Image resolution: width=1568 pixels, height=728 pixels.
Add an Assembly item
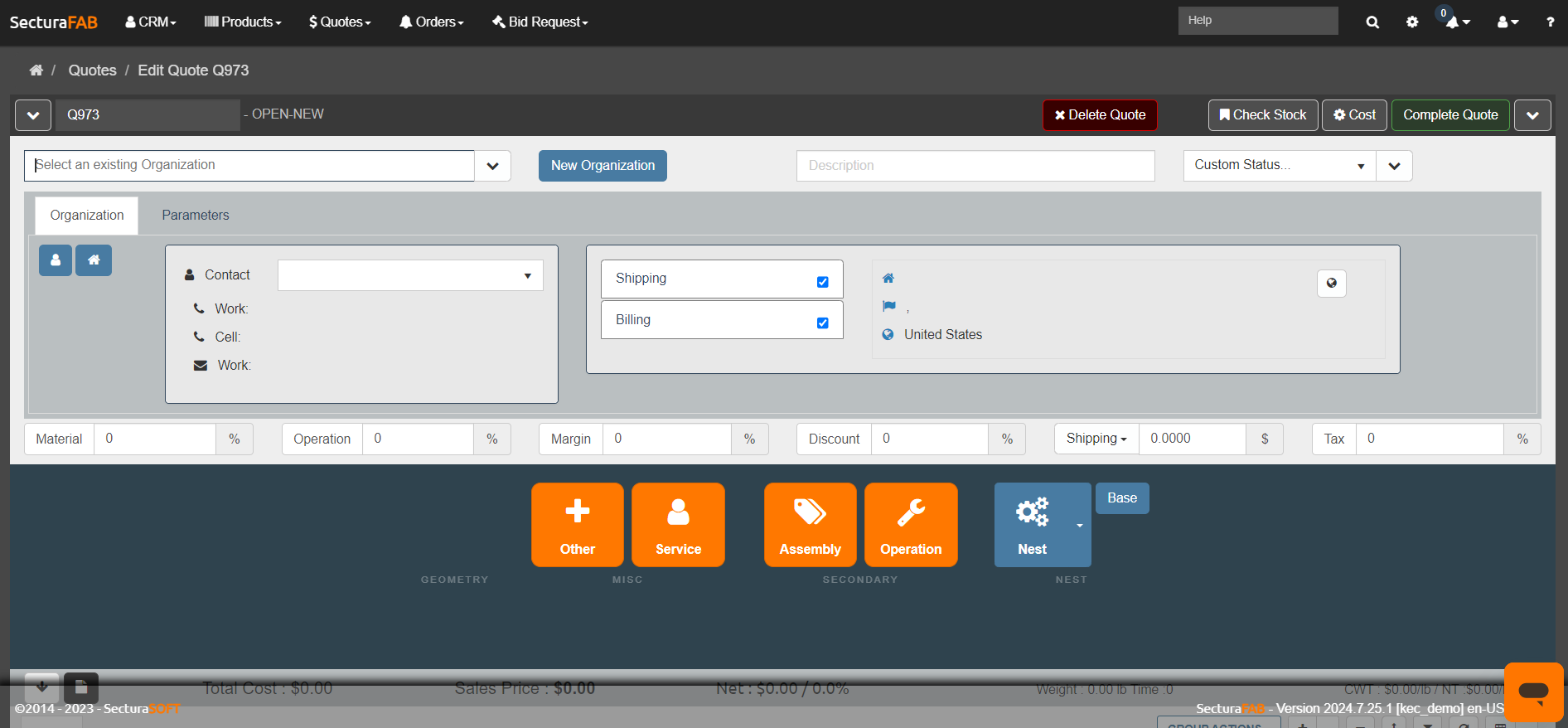pos(810,525)
